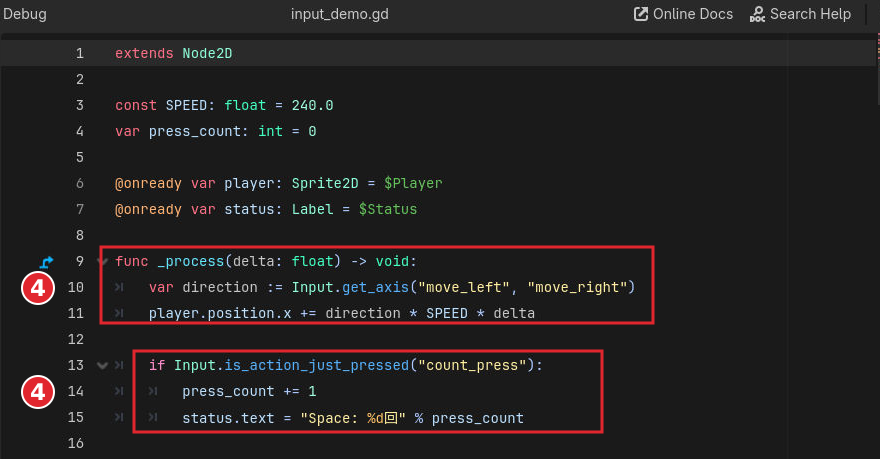Image resolution: width=880 pixels, height=459 pixels.
Task: Select the input_demo.gd script title
Action: click(x=340, y=14)
